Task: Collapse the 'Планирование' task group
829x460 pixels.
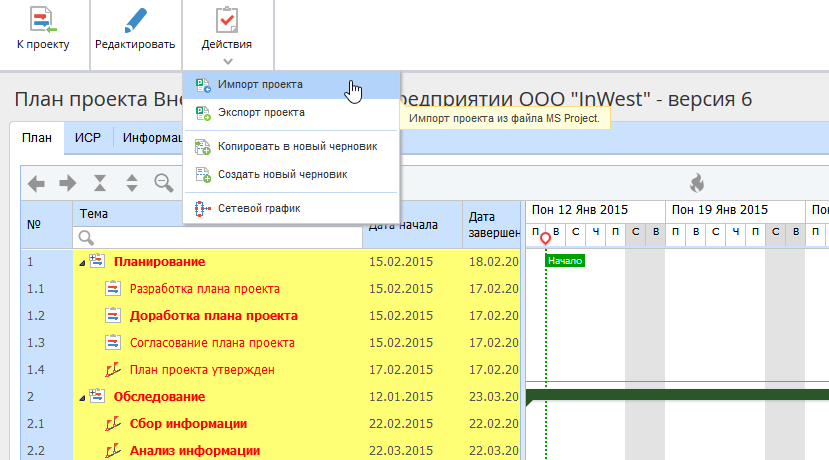Action: pyautogui.click(x=81, y=262)
